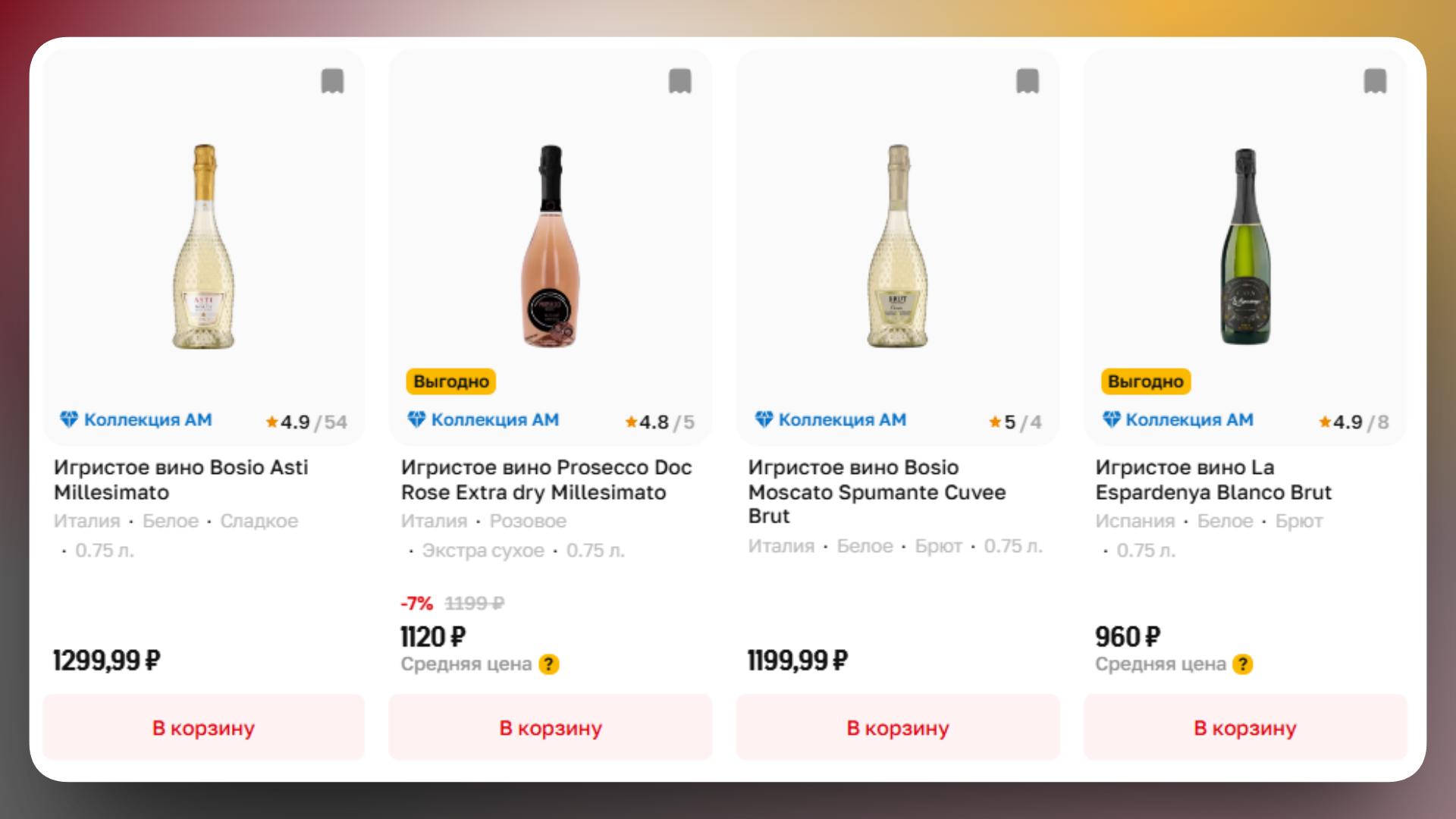
Task: Click the Выгодно badge on La Espardenya
Action: (1145, 381)
